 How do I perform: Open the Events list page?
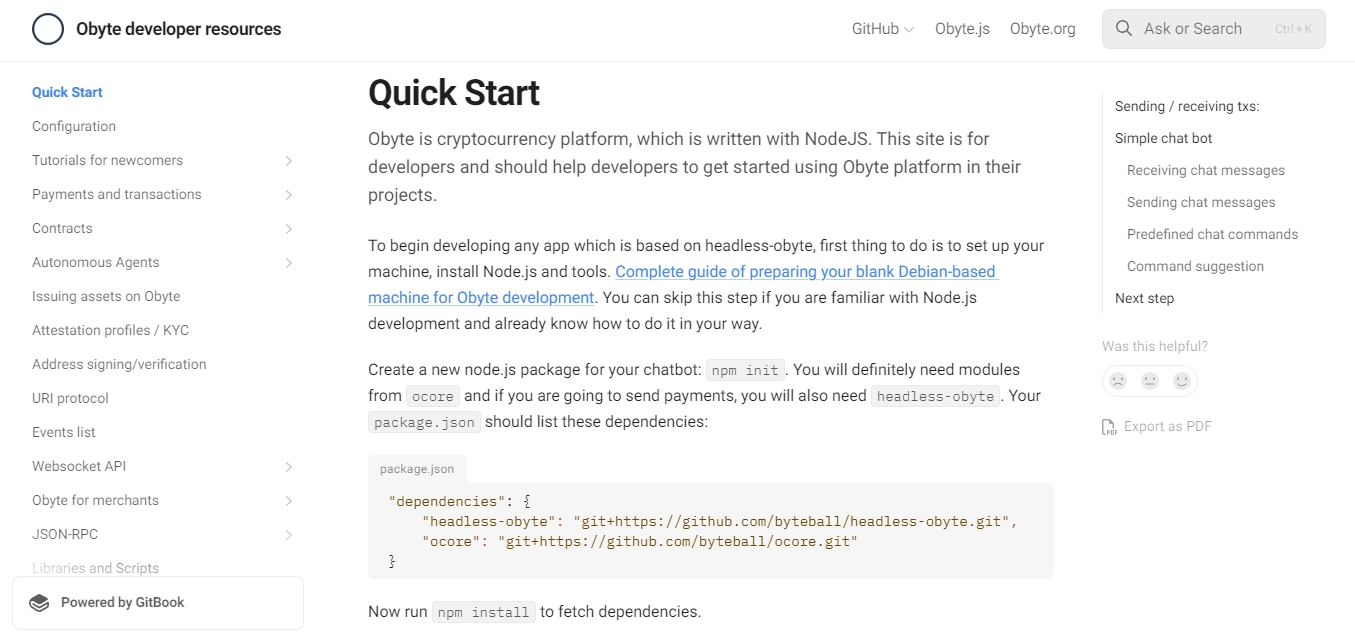click(x=64, y=432)
